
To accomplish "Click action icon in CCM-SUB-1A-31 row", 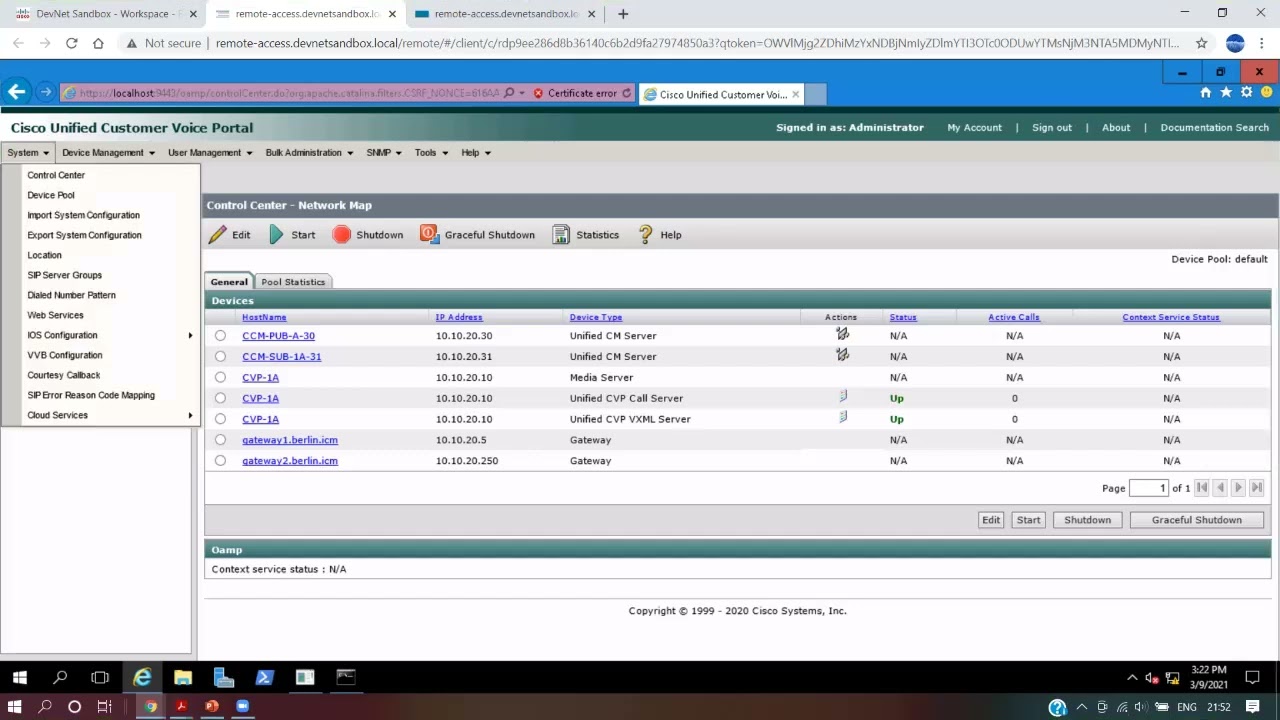I will point(842,355).
